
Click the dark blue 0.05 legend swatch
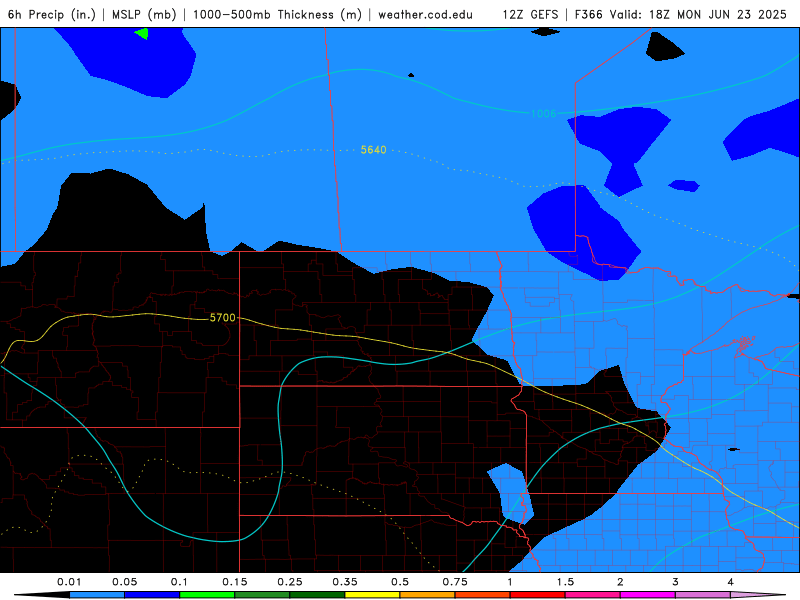(152, 595)
